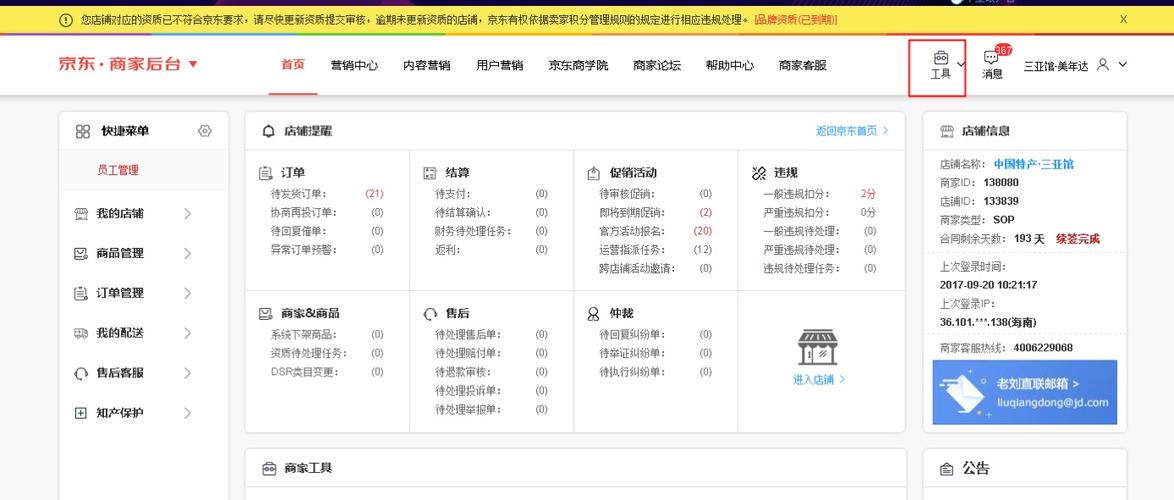The image size is (1174, 500).
Task: Click the 品牌资质(已到期) link
Action: [795, 20]
